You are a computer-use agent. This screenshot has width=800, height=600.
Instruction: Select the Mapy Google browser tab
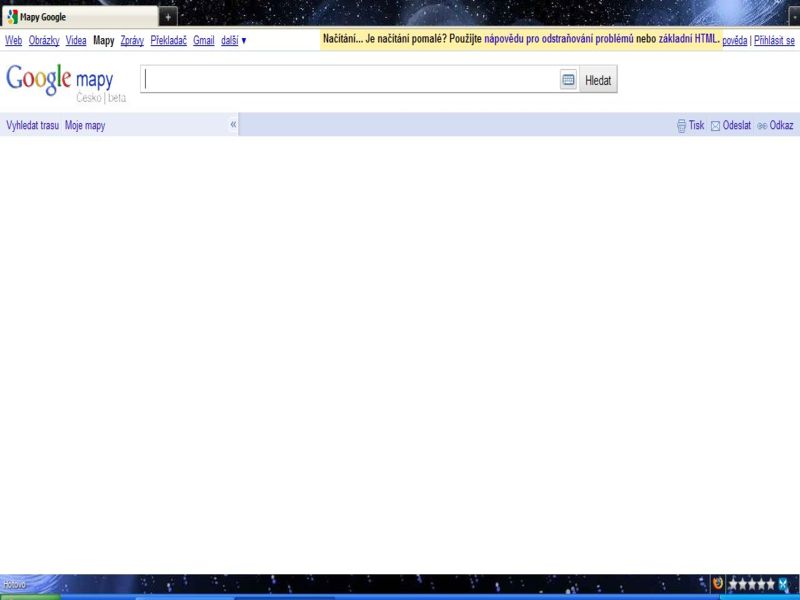tap(80, 17)
